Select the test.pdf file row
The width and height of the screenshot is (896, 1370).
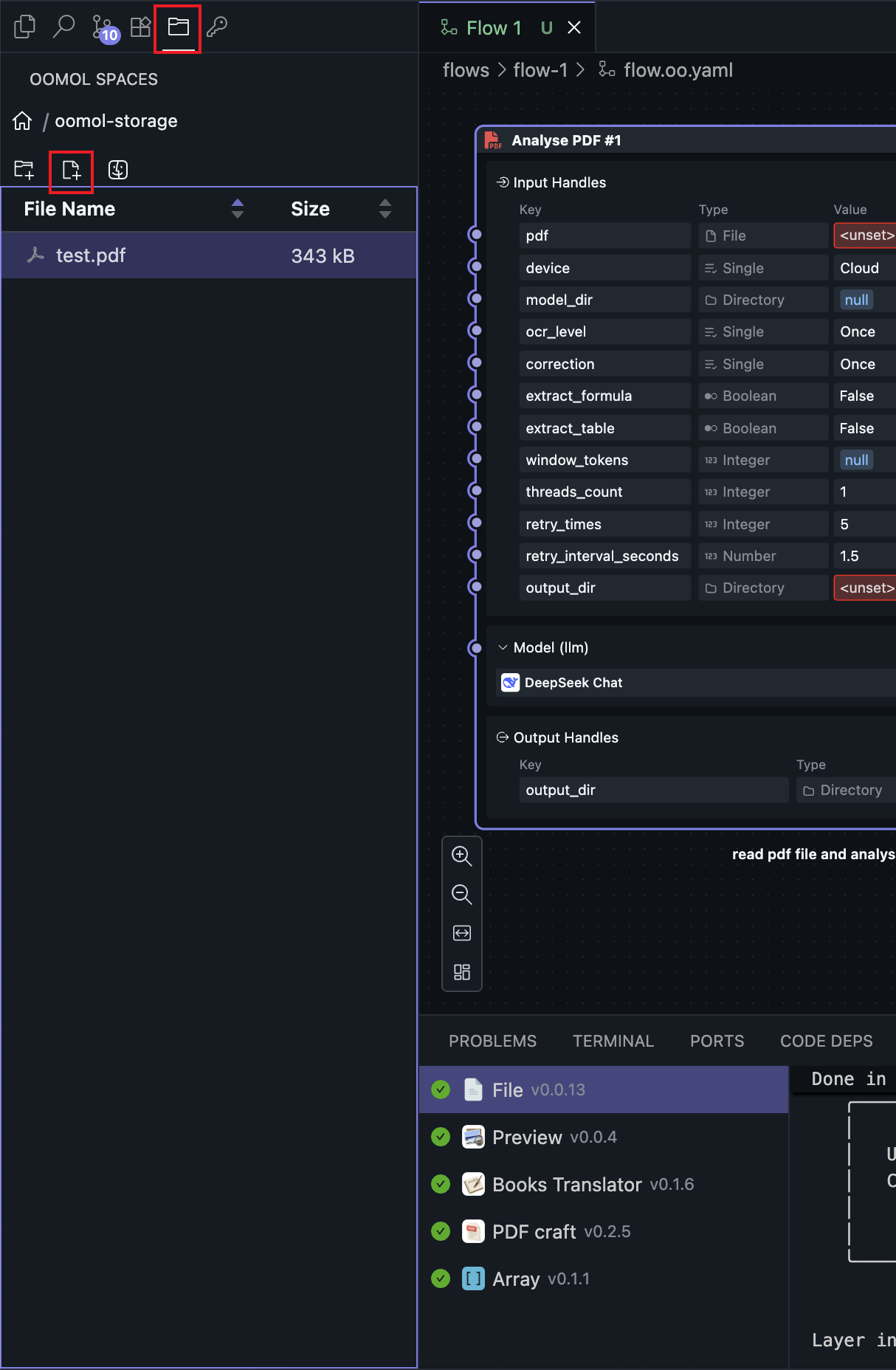(x=209, y=255)
